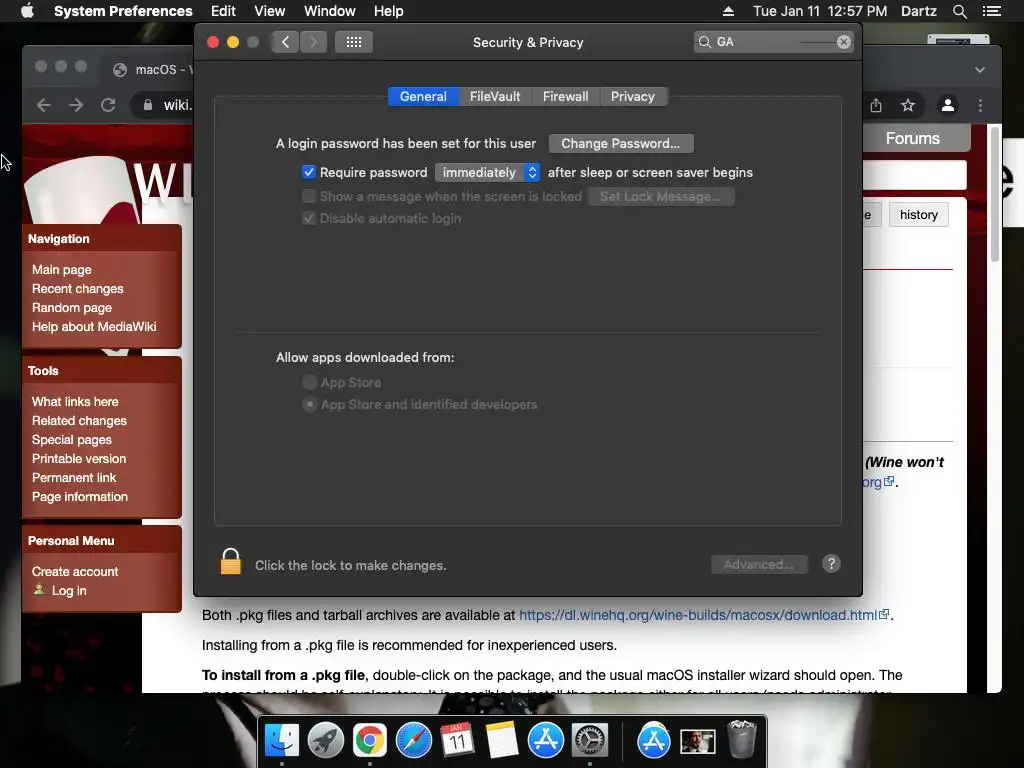The height and width of the screenshot is (768, 1024).
Task: Switch to Privacy tab
Action: (x=633, y=97)
